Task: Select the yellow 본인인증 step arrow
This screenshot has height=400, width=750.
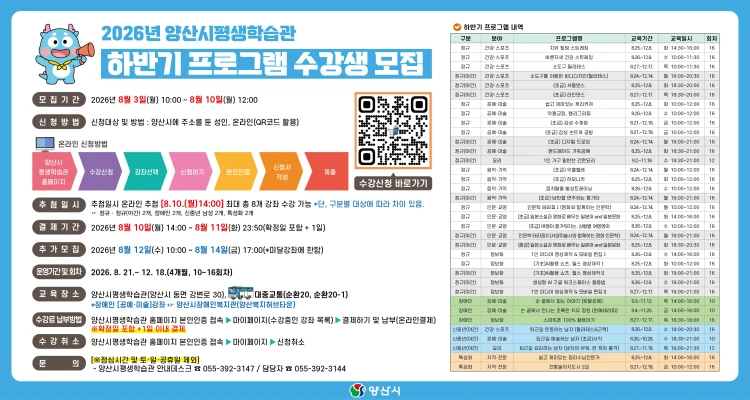Action: (x=236, y=171)
